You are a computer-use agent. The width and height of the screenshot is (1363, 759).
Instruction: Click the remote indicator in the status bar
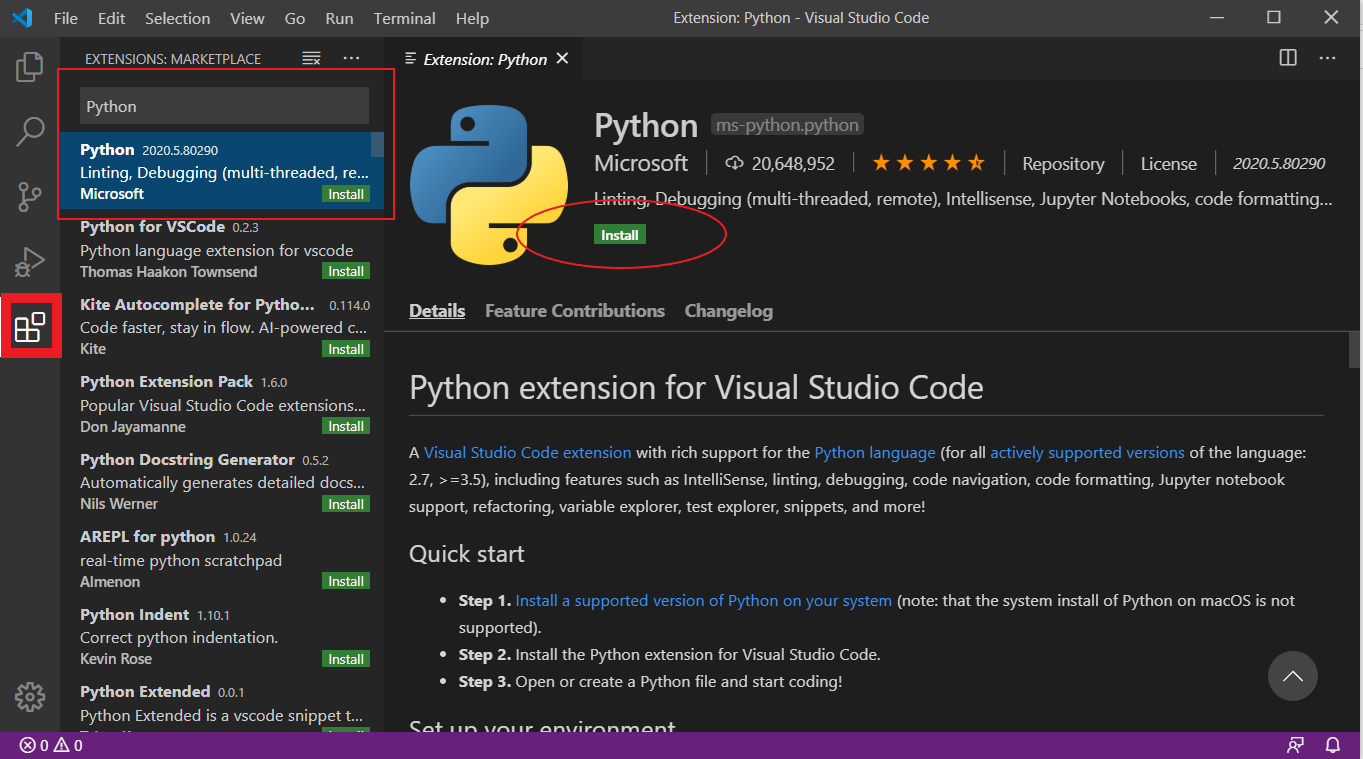click(x=1295, y=744)
